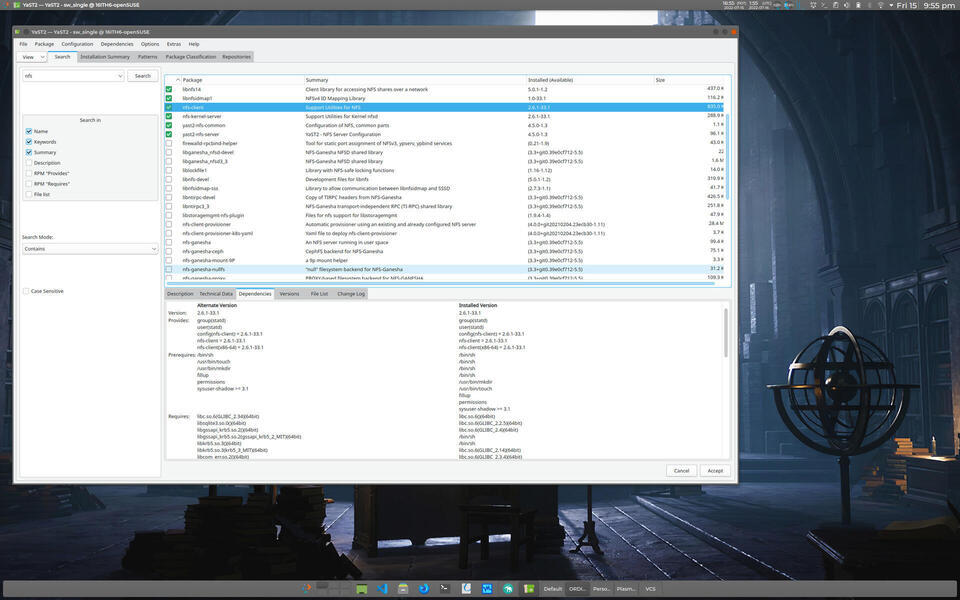Sort by the Installed (Available) column header
This screenshot has height=600, width=960.
pyautogui.click(x=590, y=80)
